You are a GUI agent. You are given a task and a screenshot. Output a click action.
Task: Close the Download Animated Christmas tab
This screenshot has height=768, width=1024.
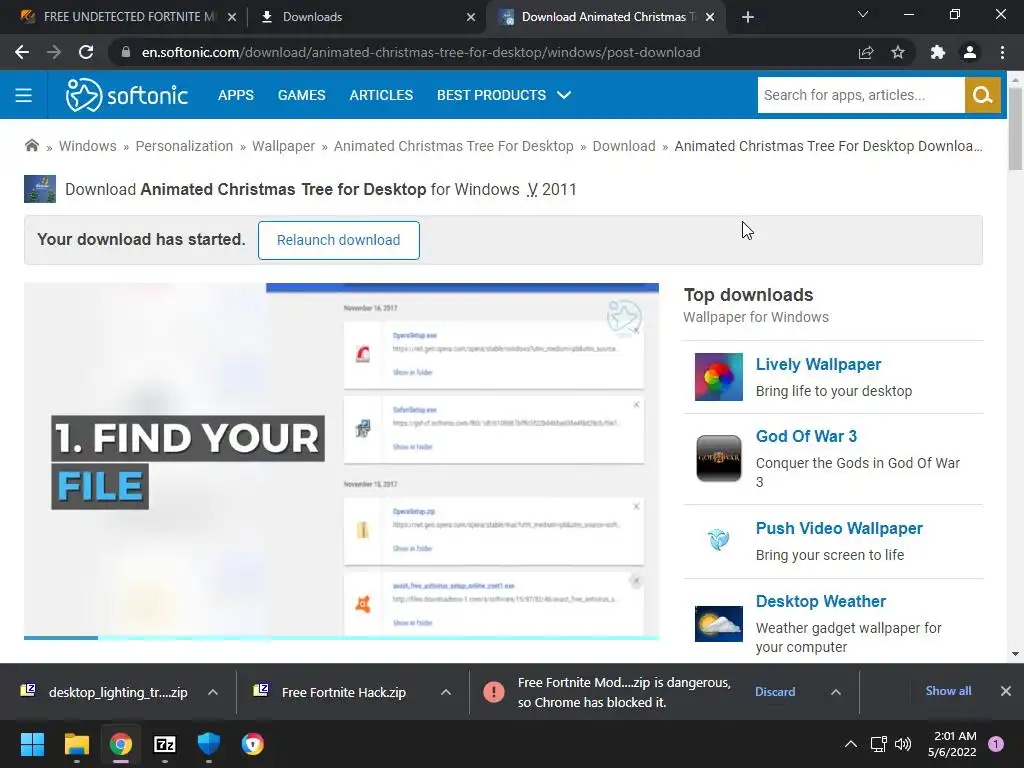711,17
